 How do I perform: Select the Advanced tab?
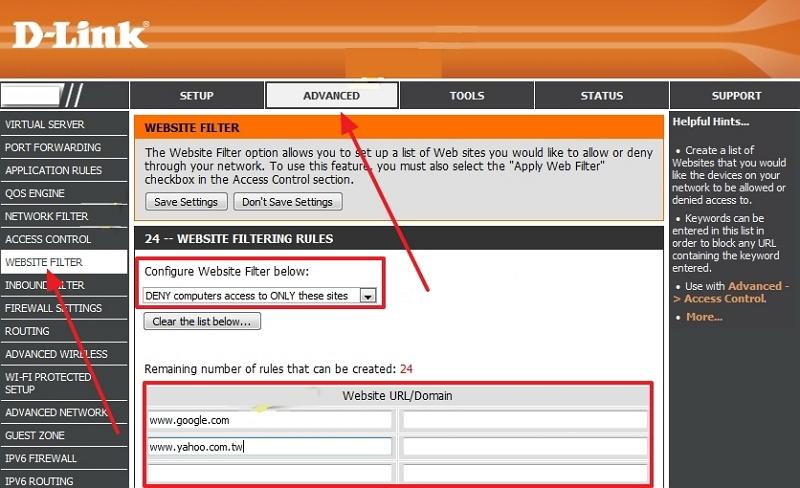(x=331, y=96)
